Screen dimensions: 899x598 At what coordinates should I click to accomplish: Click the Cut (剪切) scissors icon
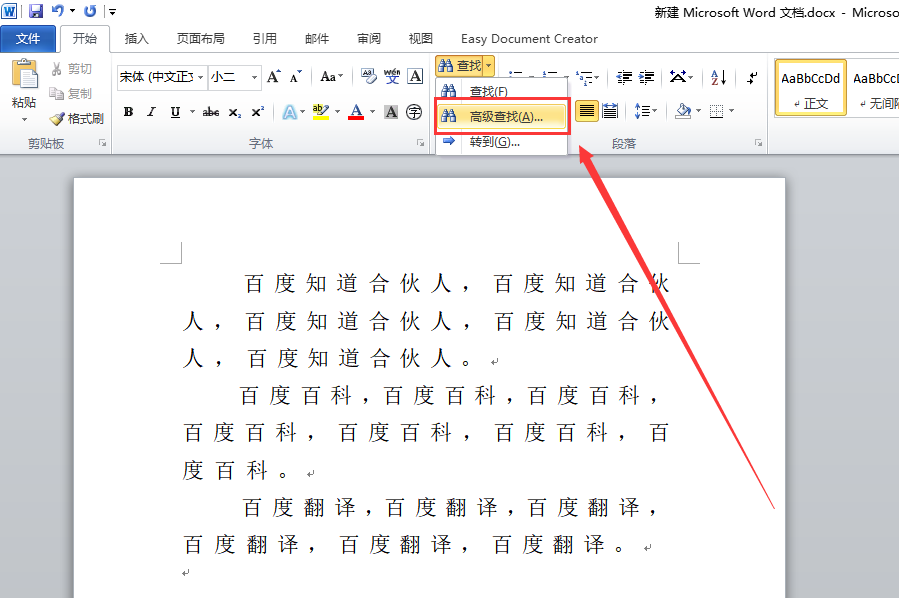[56, 69]
